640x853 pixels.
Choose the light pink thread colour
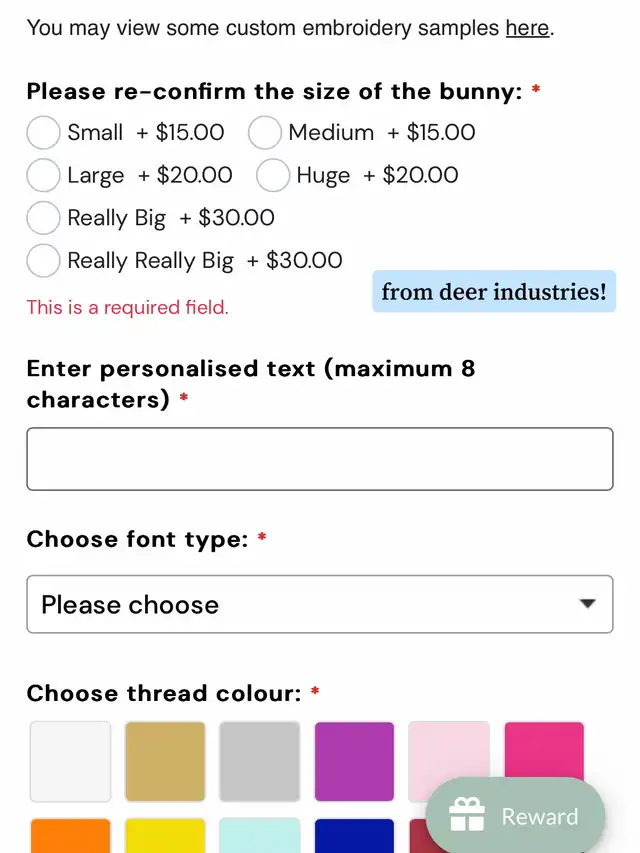[x=449, y=750]
